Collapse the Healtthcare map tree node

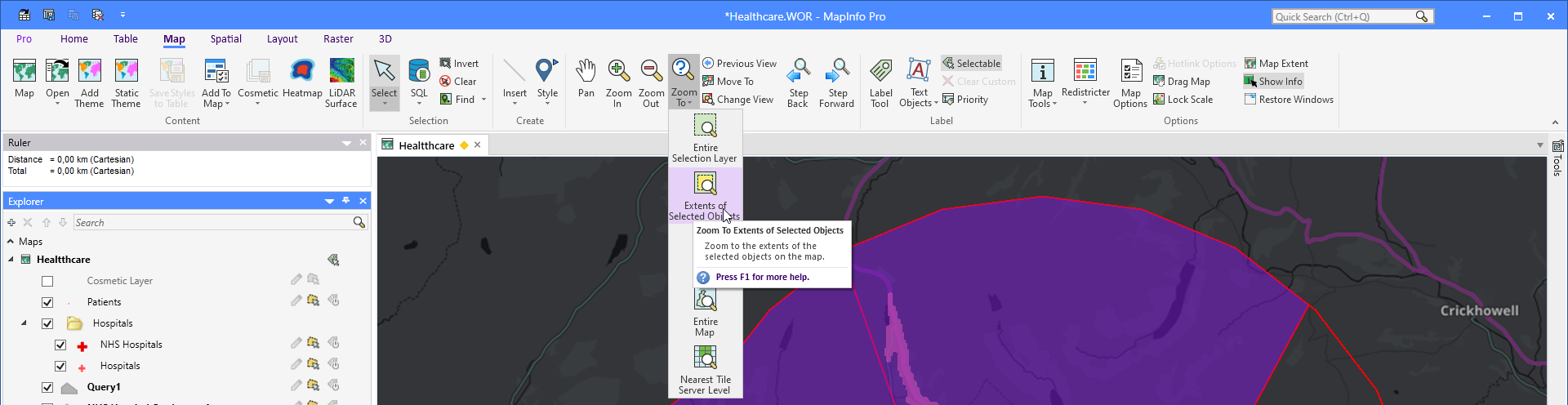tap(11, 260)
